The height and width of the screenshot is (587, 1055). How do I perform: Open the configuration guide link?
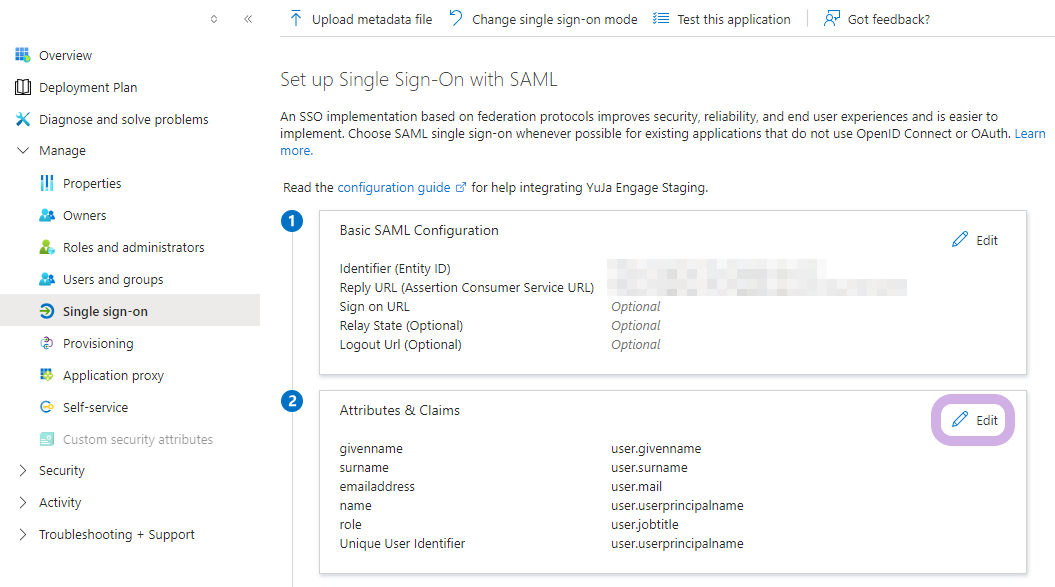[x=393, y=187]
